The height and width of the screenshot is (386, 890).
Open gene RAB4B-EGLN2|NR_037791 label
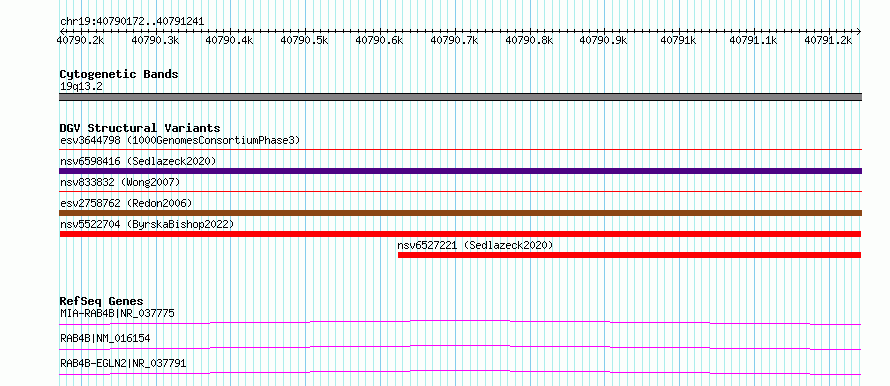pos(123,363)
